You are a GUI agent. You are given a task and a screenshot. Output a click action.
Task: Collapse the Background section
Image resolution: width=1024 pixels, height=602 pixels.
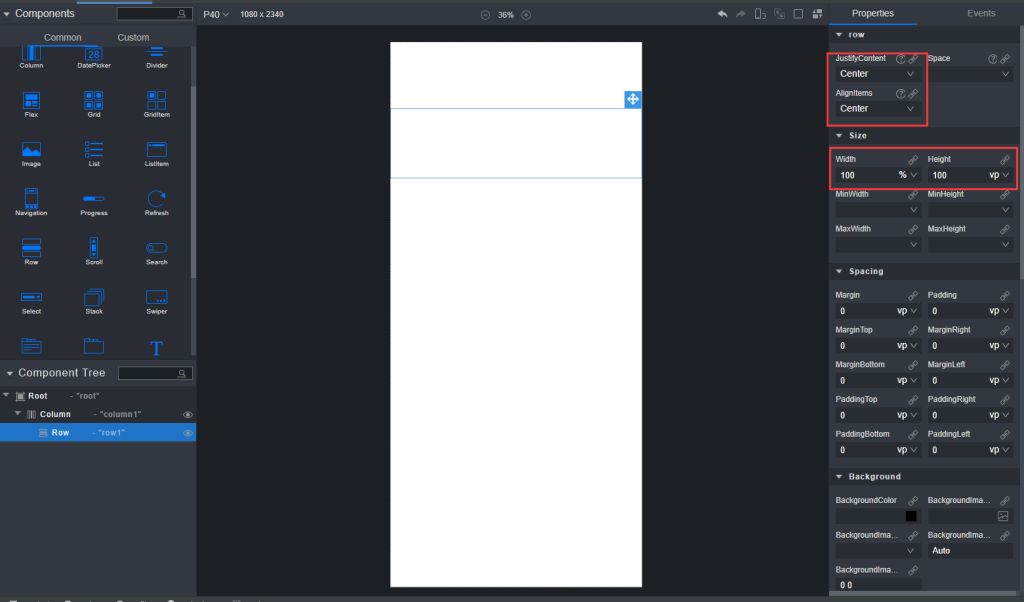coord(839,477)
